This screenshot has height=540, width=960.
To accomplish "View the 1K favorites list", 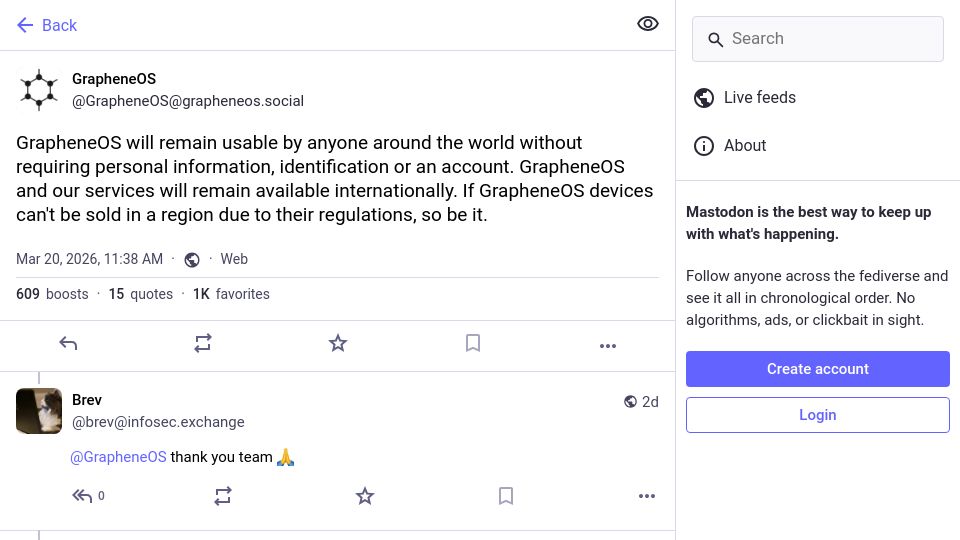I will [x=231, y=294].
